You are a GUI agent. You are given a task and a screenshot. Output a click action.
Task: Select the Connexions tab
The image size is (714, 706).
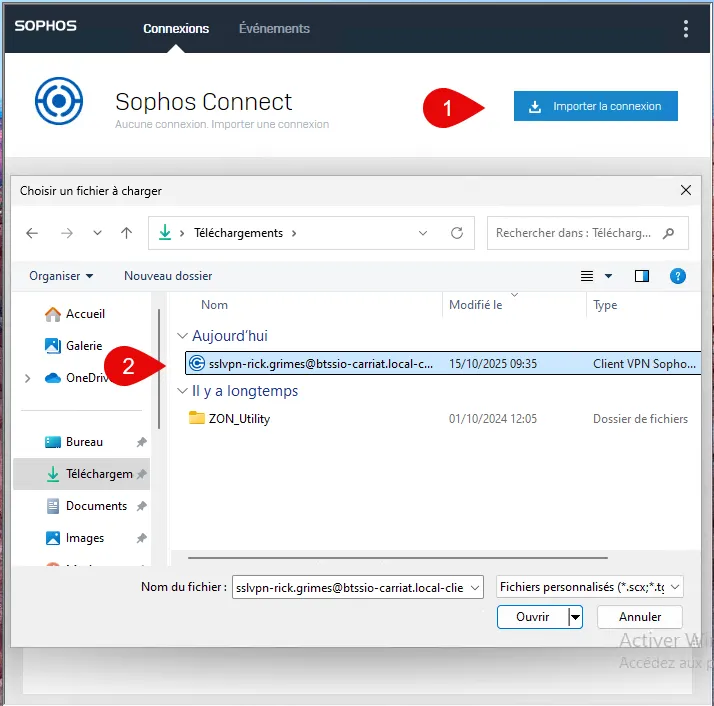176,28
